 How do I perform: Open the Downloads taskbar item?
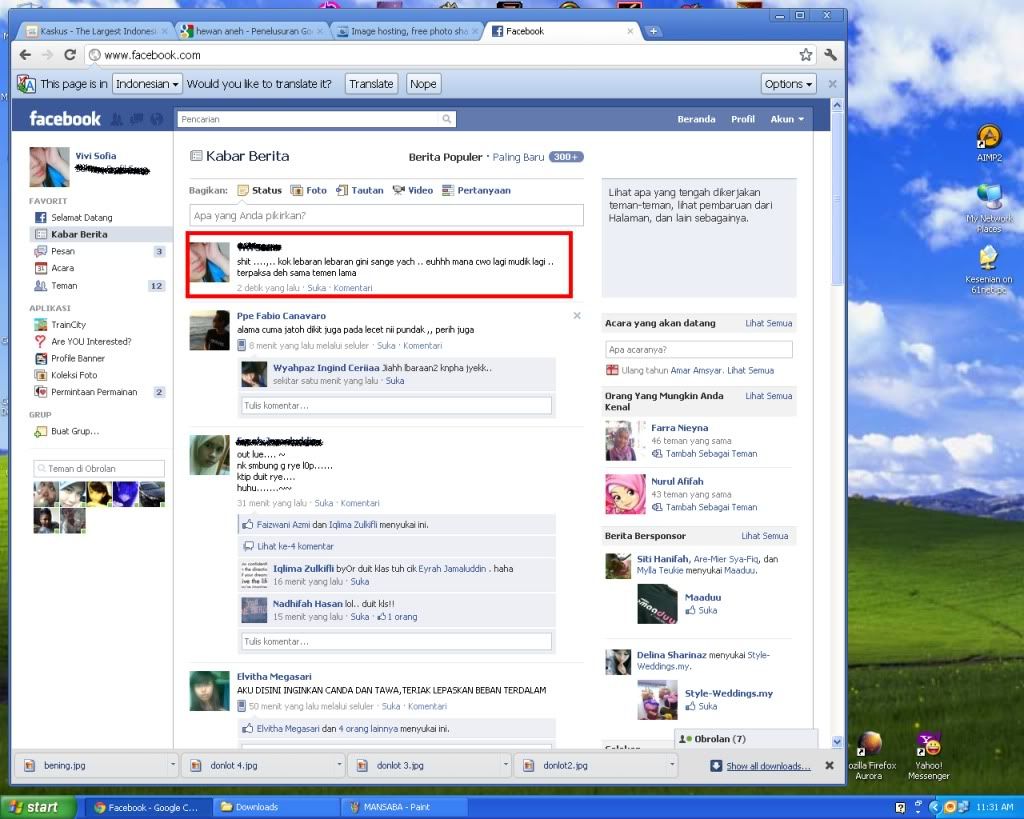(276, 807)
